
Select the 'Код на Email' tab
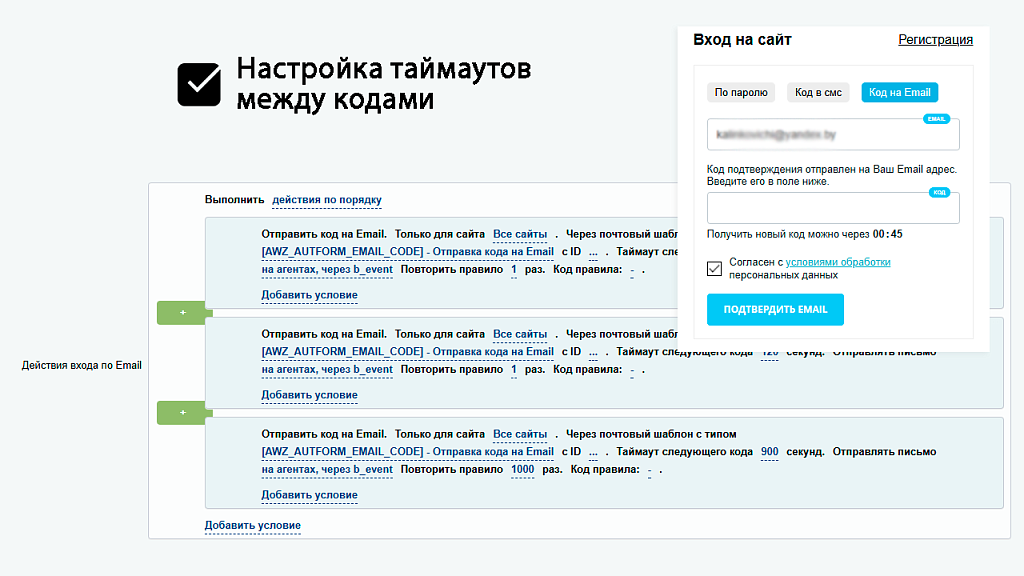coord(898,92)
